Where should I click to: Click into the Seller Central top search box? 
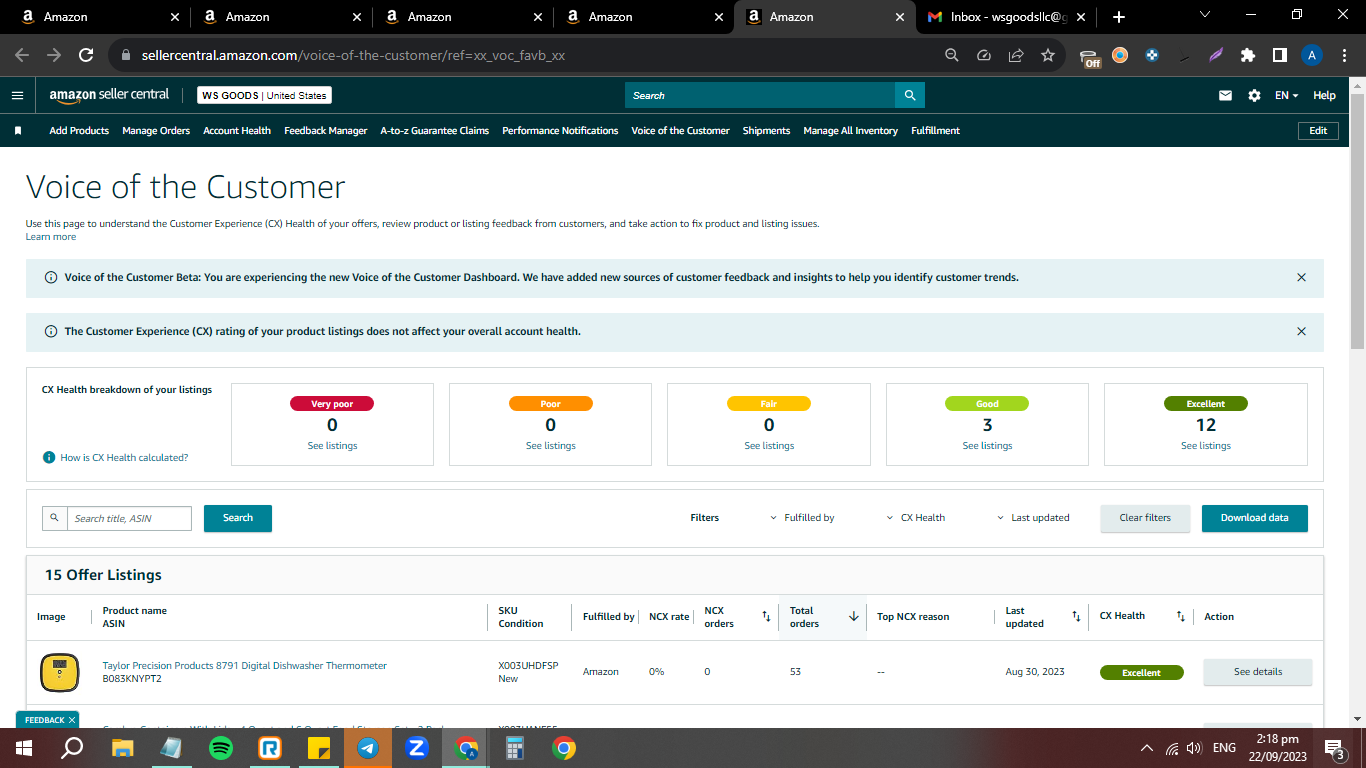pos(760,95)
